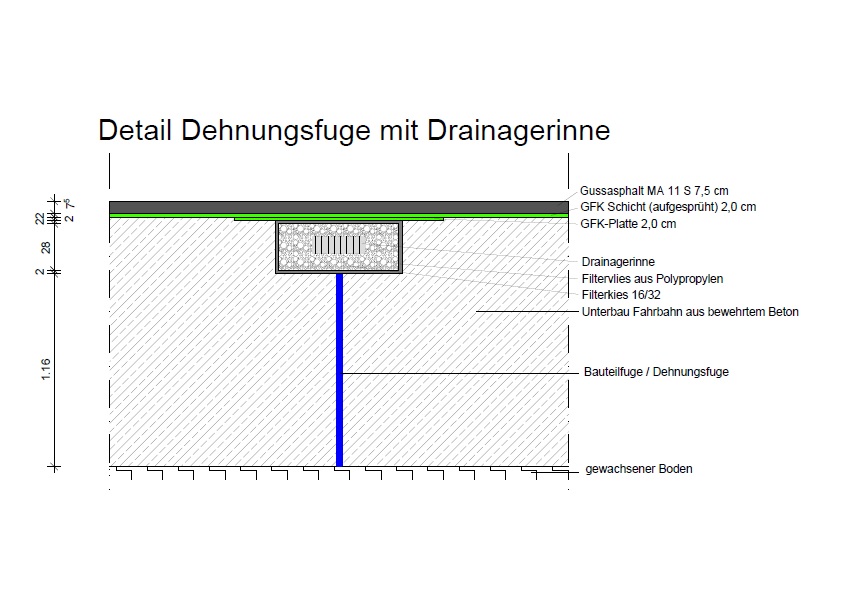Click the 'GFK Schicht (aufgesprüht) 2,0 cm' label
The height and width of the screenshot is (600, 850).
[667, 207]
